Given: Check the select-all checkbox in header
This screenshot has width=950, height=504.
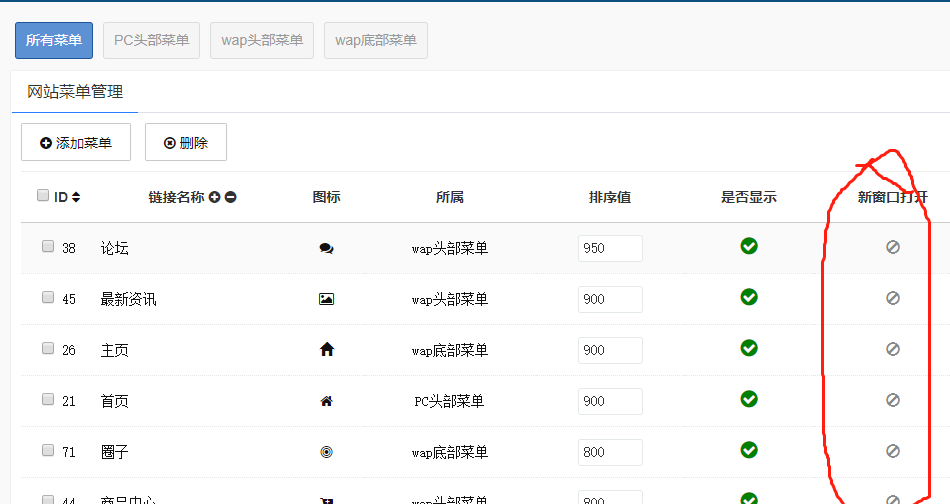Looking at the screenshot, I should coord(43,196).
